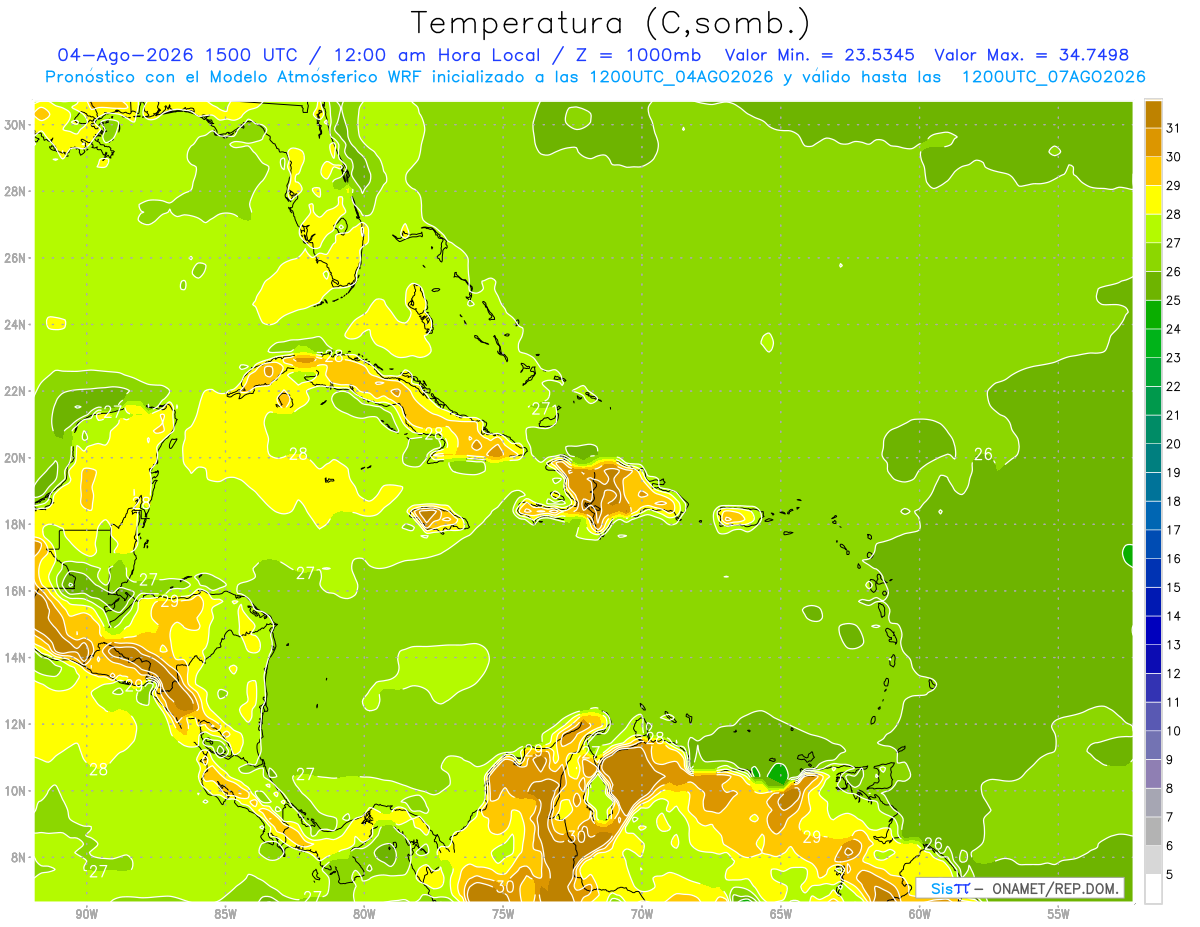Click the colorbar label 15
The image size is (1200, 927).
tap(1173, 587)
